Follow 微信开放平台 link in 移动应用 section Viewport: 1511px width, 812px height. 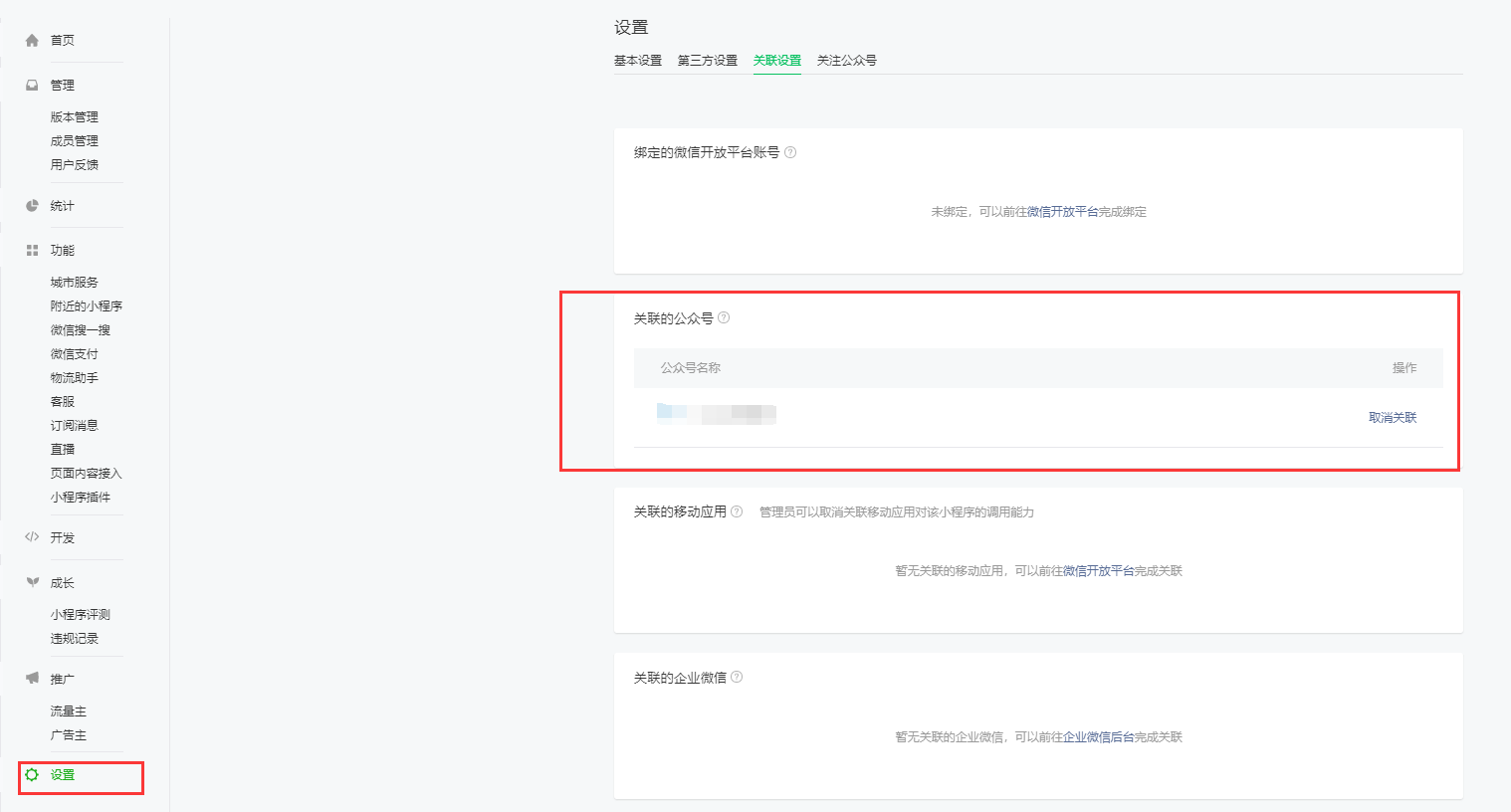(x=1099, y=570)
